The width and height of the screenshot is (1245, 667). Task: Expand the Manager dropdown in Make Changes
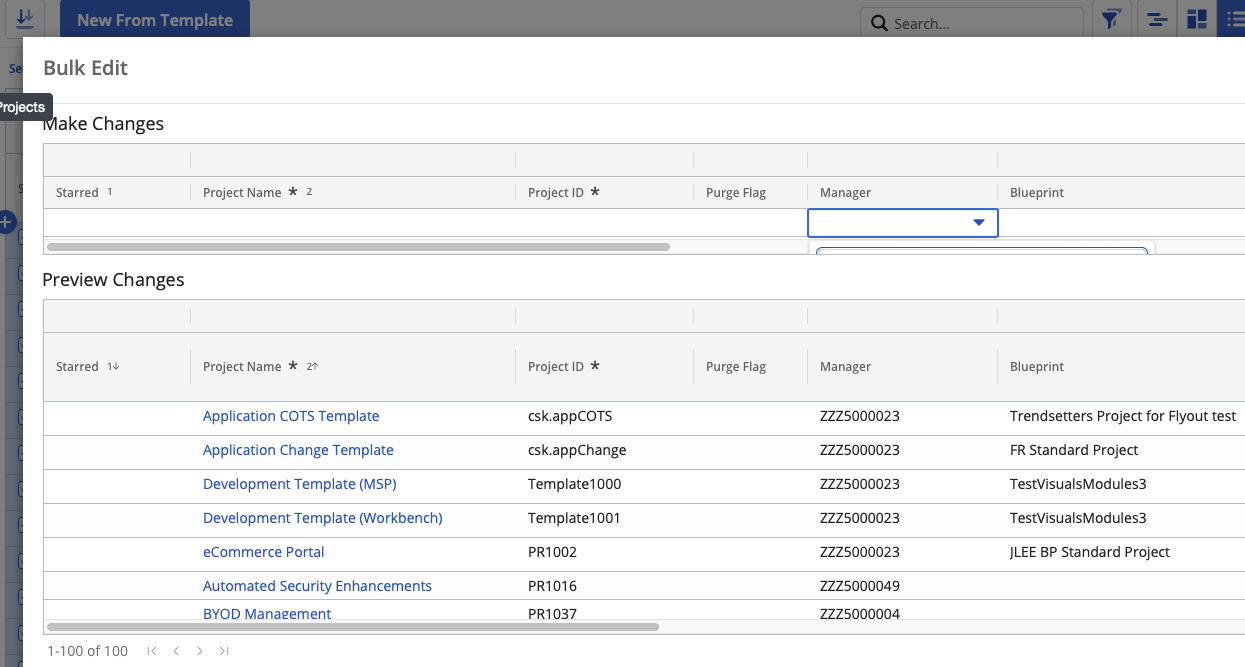click(x=979, y=223)
